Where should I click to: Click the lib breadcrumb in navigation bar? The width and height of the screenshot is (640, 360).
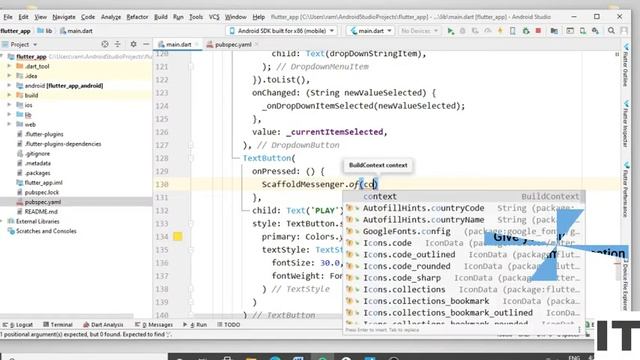pos(45,31)
